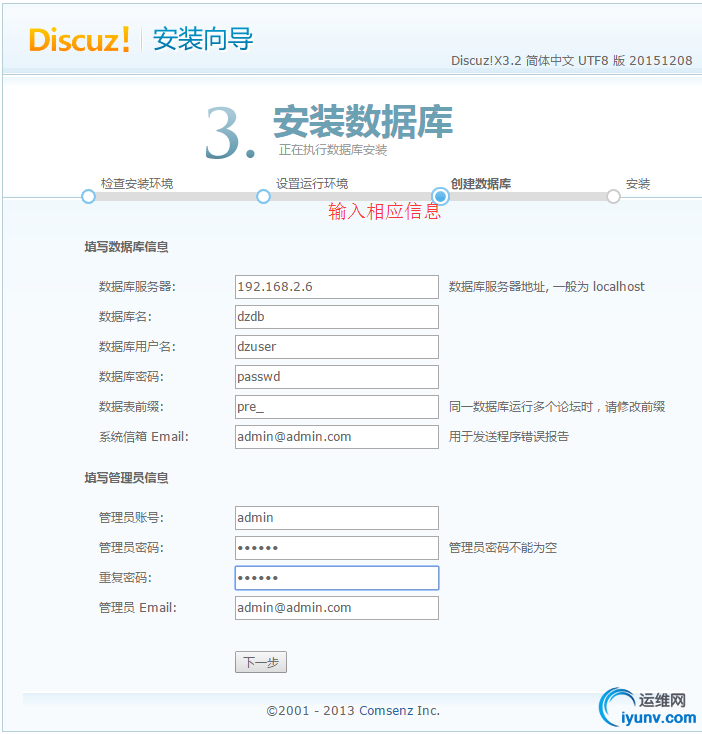Click the 管理员账号 label

point(131,517)
